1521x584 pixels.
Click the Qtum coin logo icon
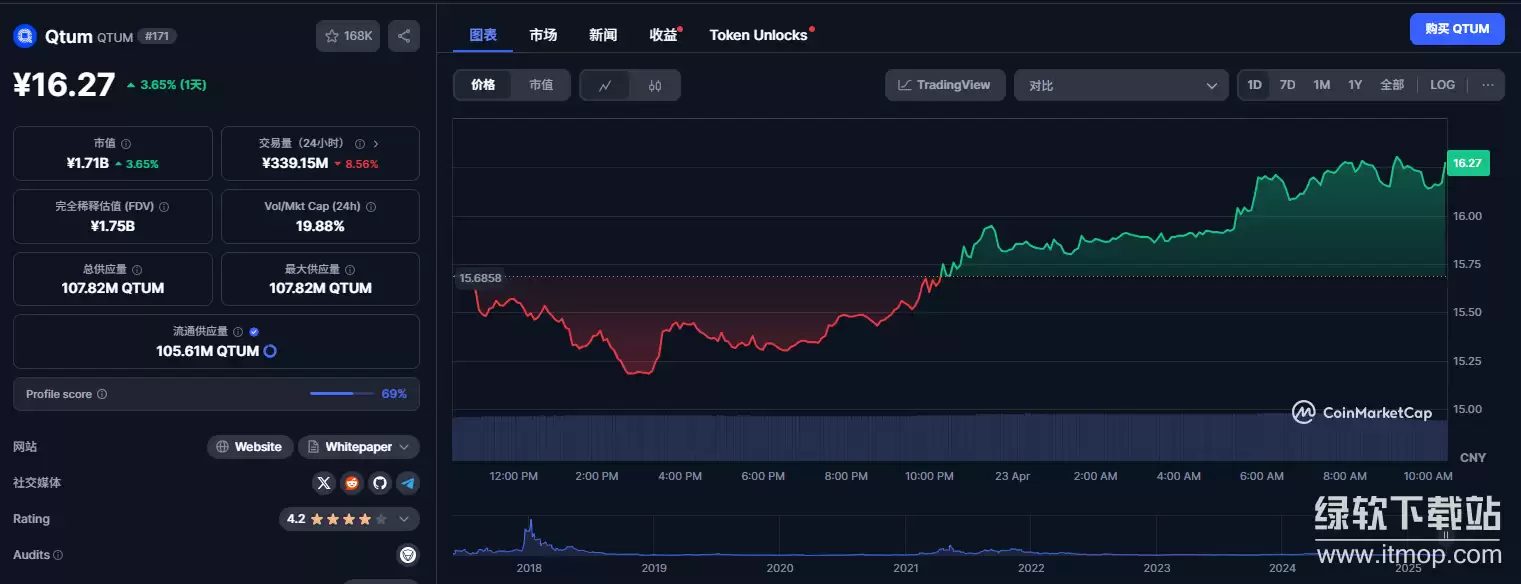(25, 36)
